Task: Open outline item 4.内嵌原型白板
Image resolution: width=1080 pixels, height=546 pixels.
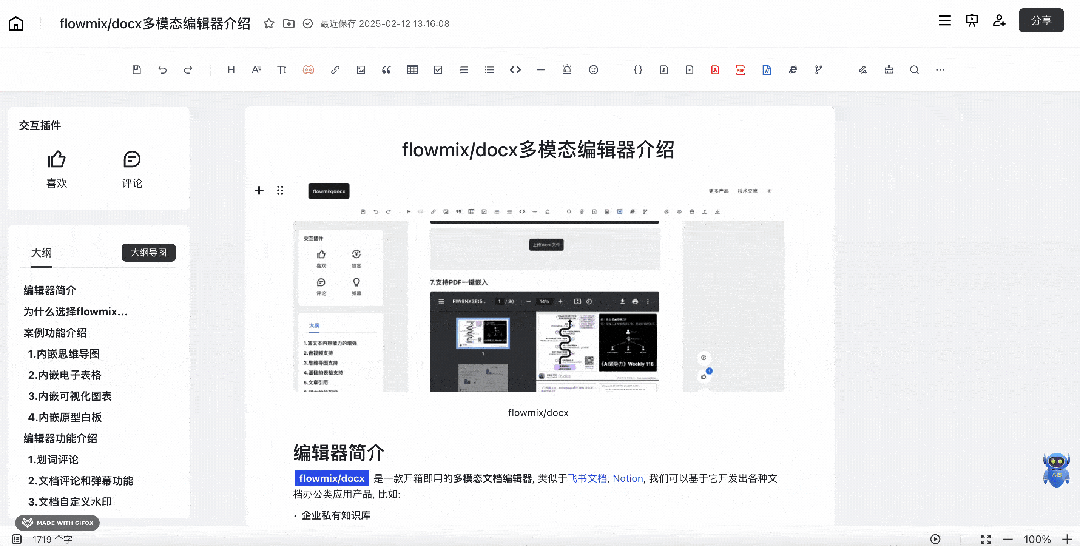Action: coord(65,417)
